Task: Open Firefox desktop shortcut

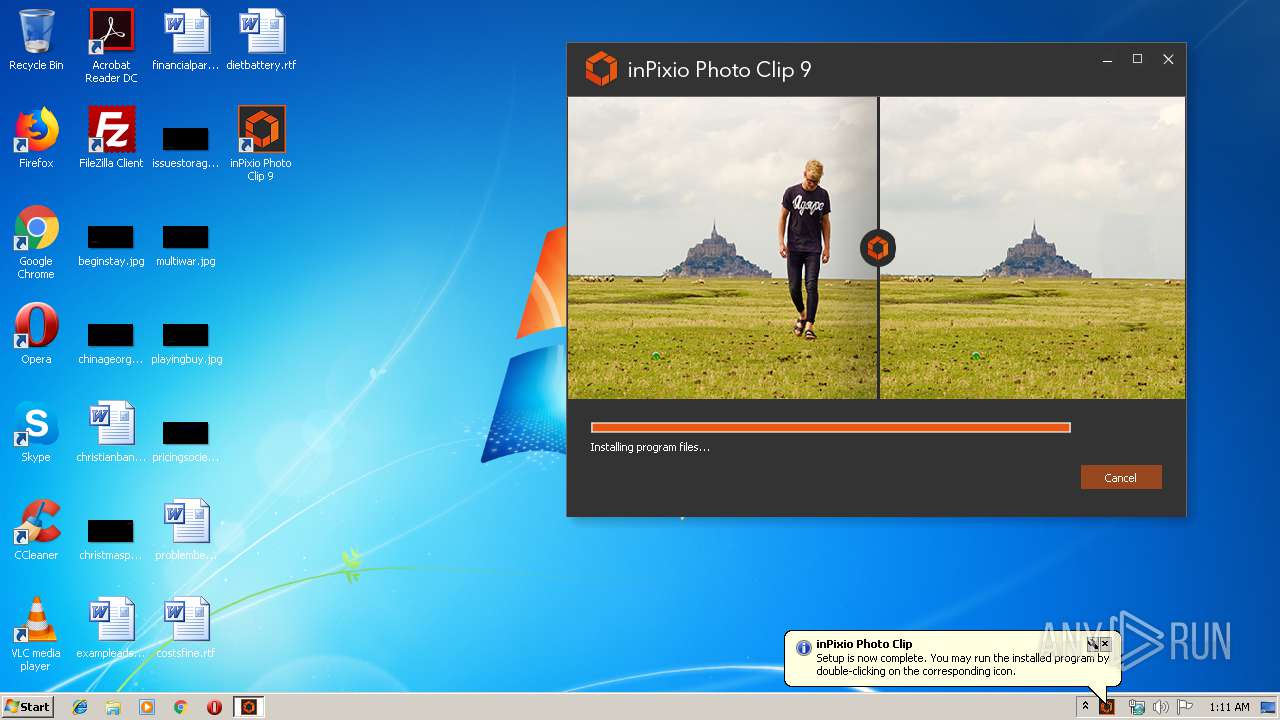Action: 36,138
